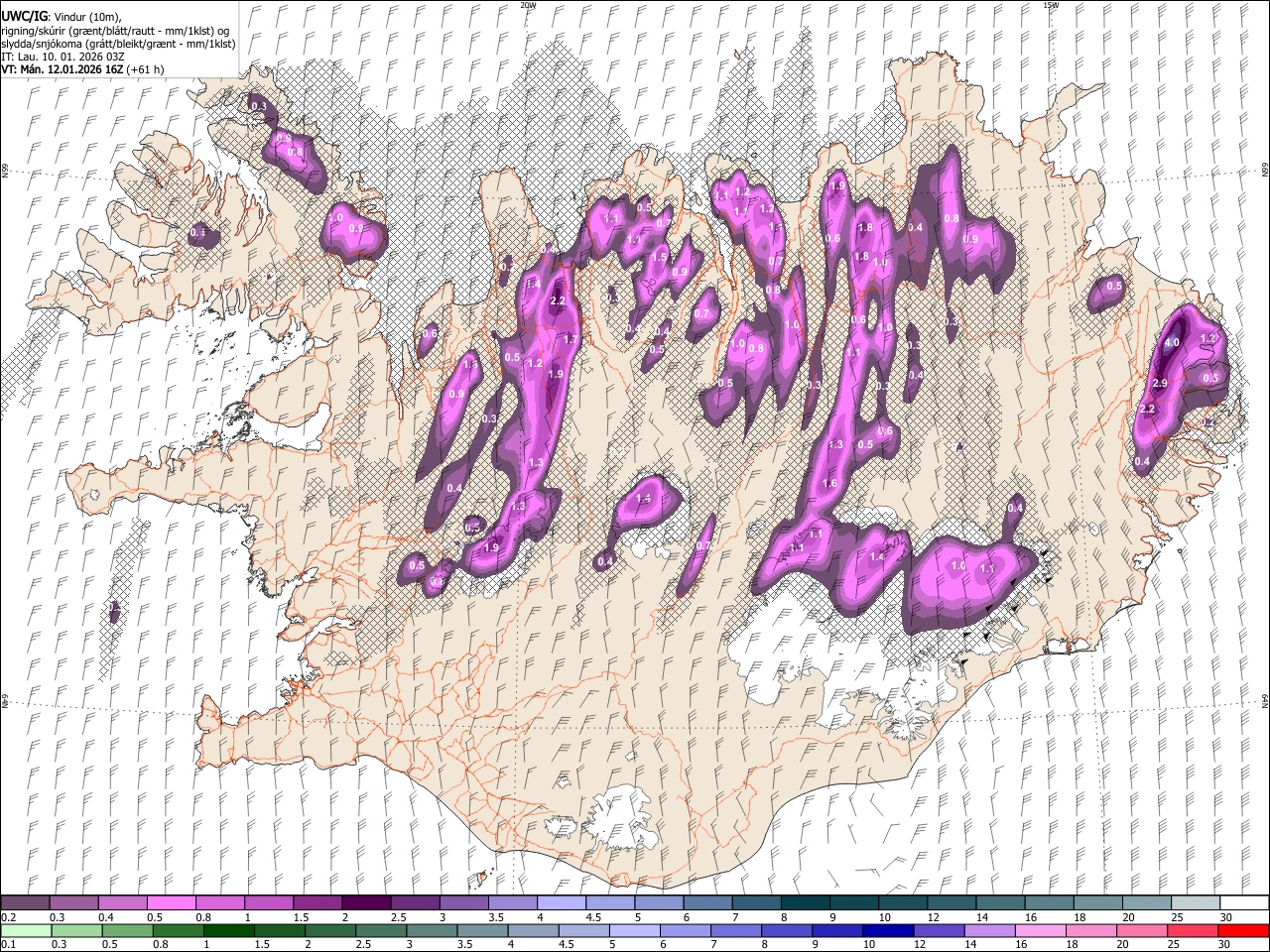Click the '1.7' snowfall value on the map
This screenshot has height=952, width=1270.
pyautogui.click(x=571, y=340)
